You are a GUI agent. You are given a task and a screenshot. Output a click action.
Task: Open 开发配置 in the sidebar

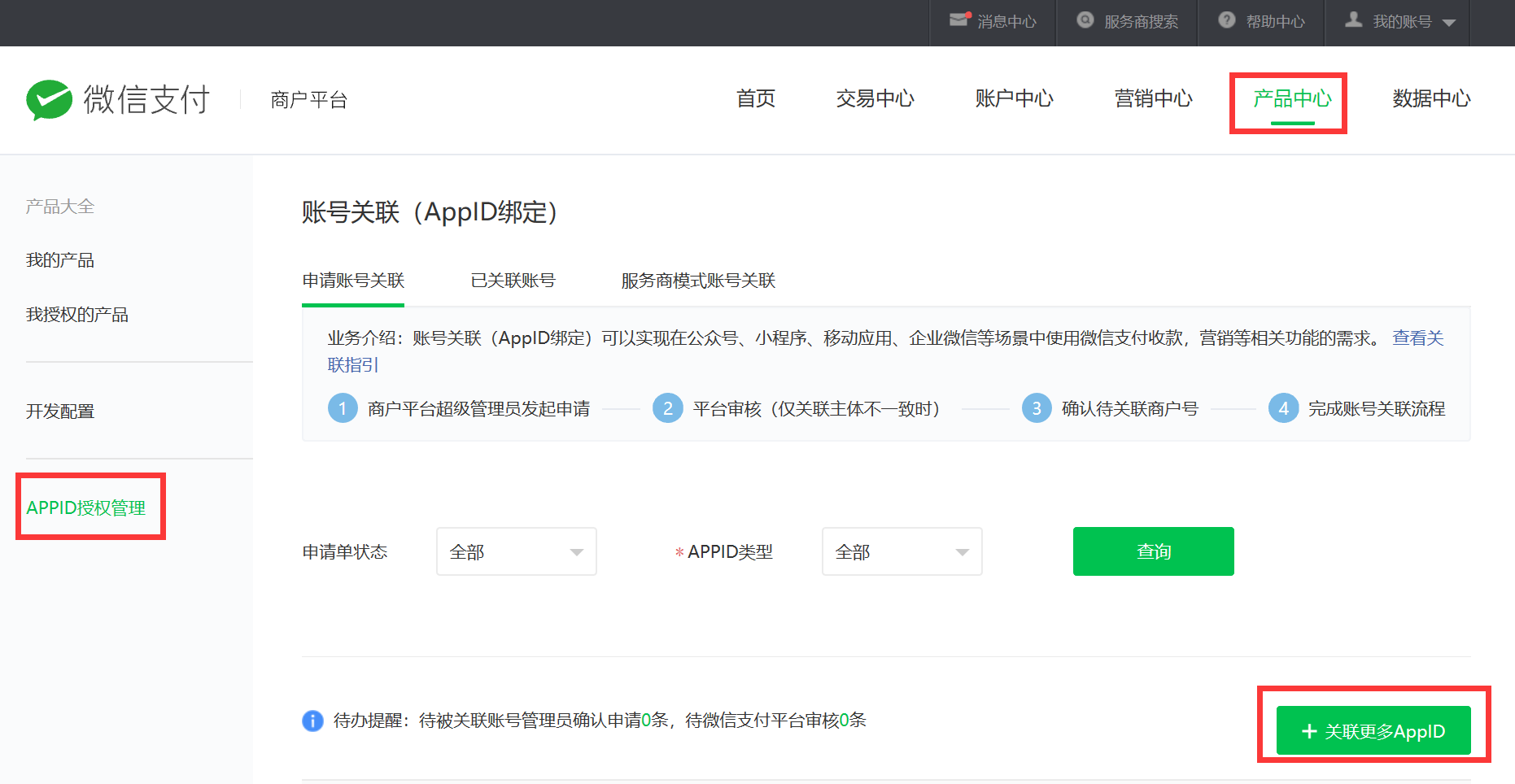pos(60,412)
